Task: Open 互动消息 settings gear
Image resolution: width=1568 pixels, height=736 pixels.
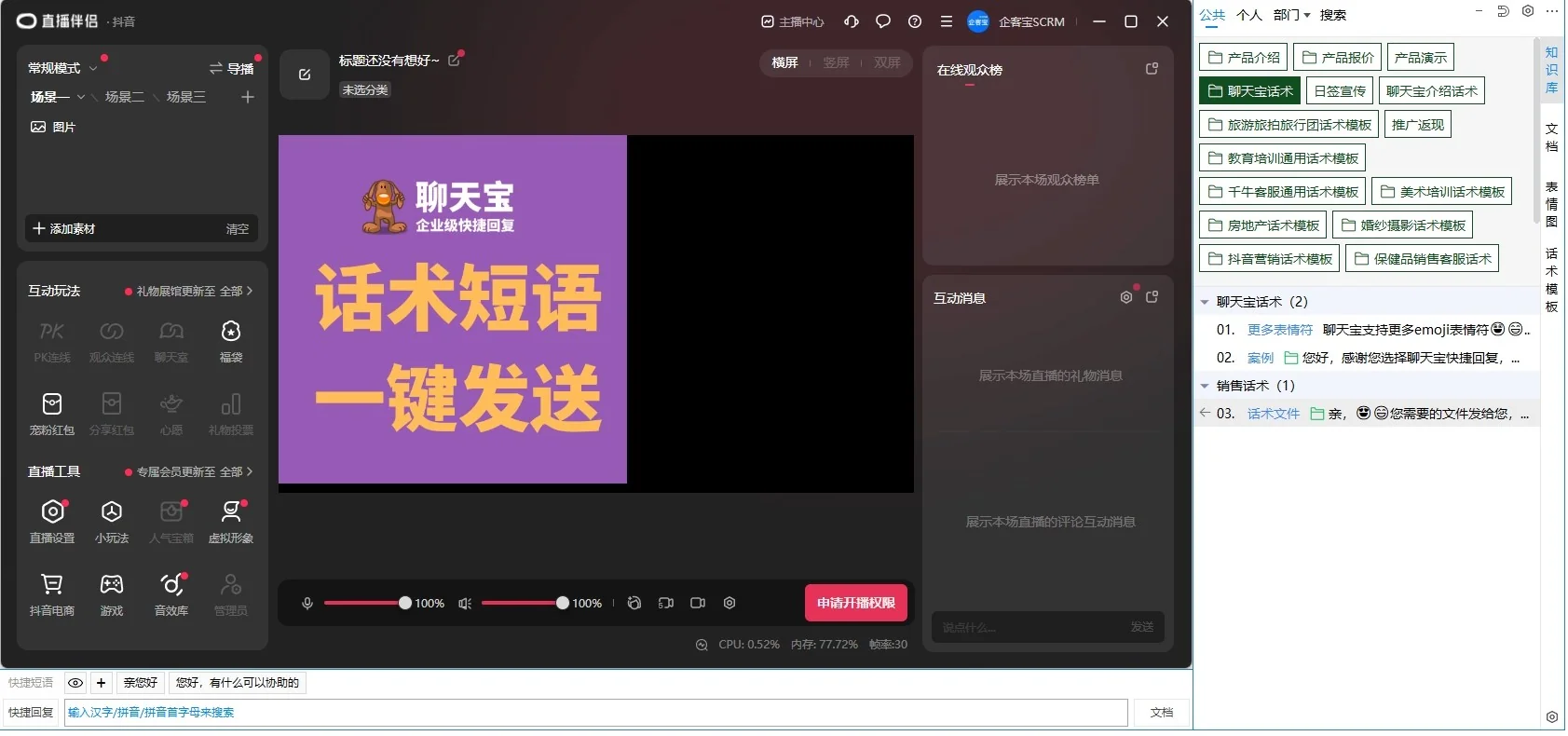Action: (1126, 297)
